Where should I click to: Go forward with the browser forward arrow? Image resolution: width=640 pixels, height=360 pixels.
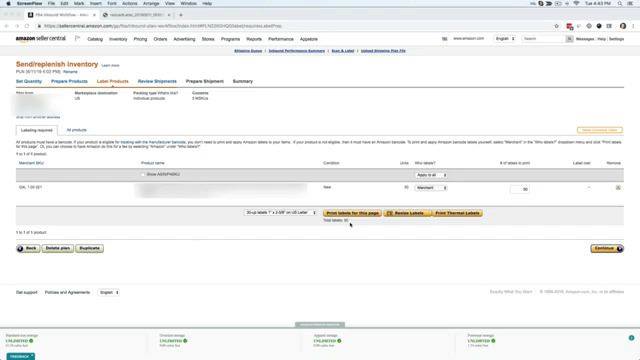pos(17,26)
